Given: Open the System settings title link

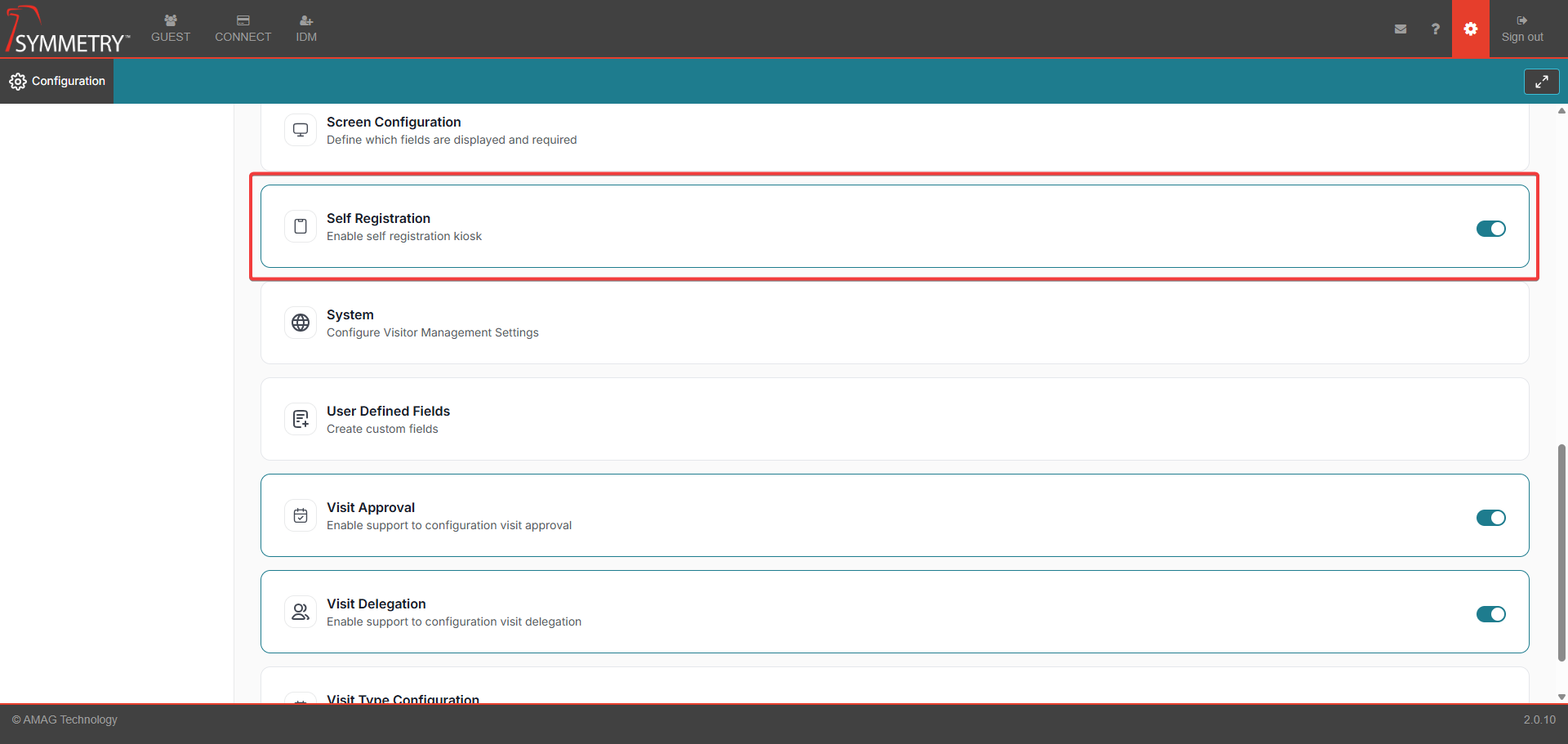Looking at the screenshot, I should [x=350, y=314].
